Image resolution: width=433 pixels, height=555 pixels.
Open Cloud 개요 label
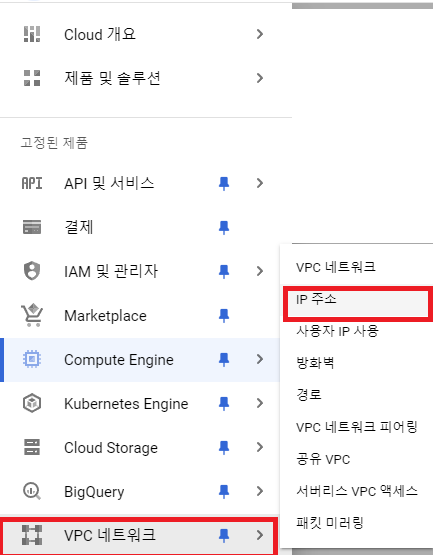(x=100, y=34)
